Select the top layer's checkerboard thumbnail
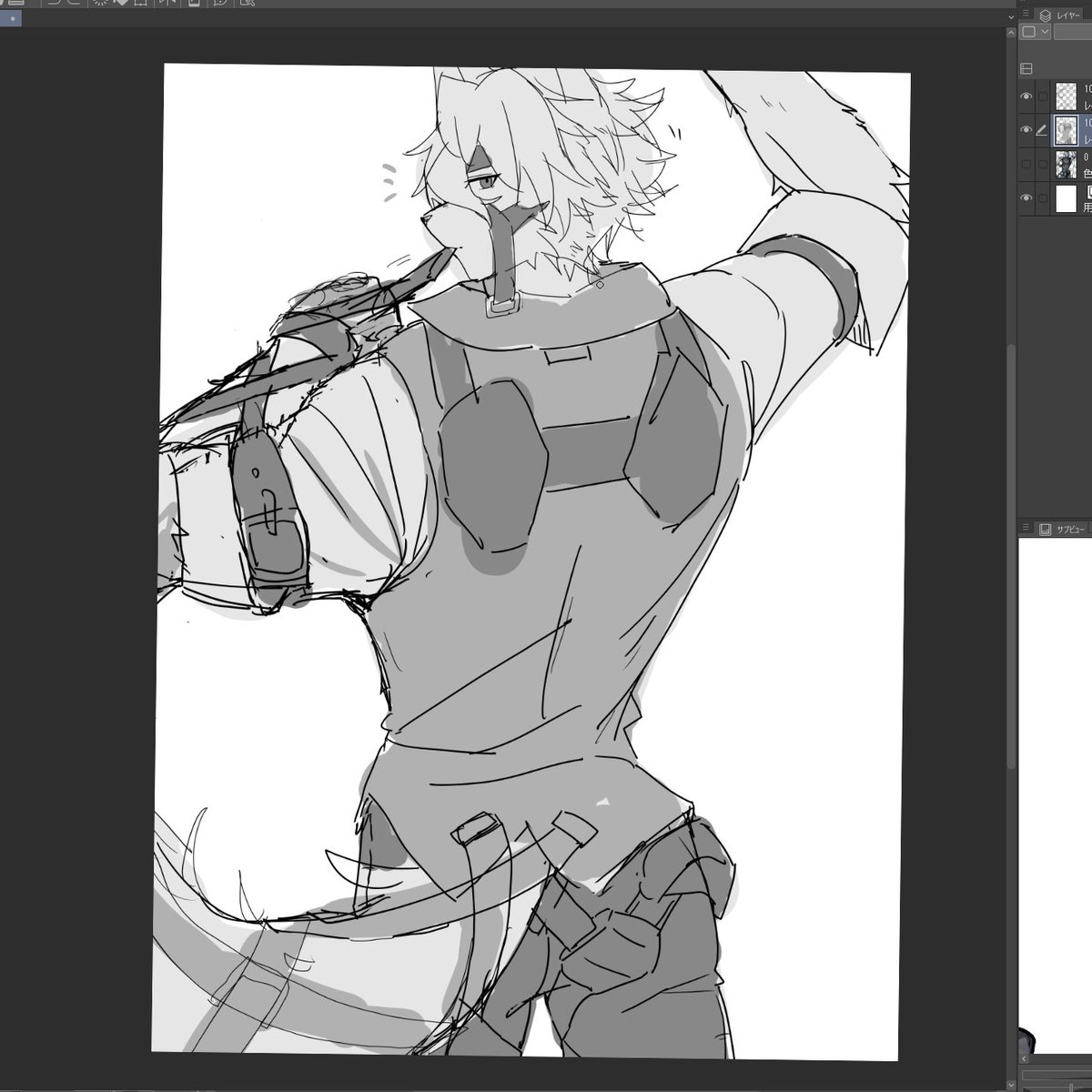Viewport: 1092px width, 1092px height. (1066, 96)
